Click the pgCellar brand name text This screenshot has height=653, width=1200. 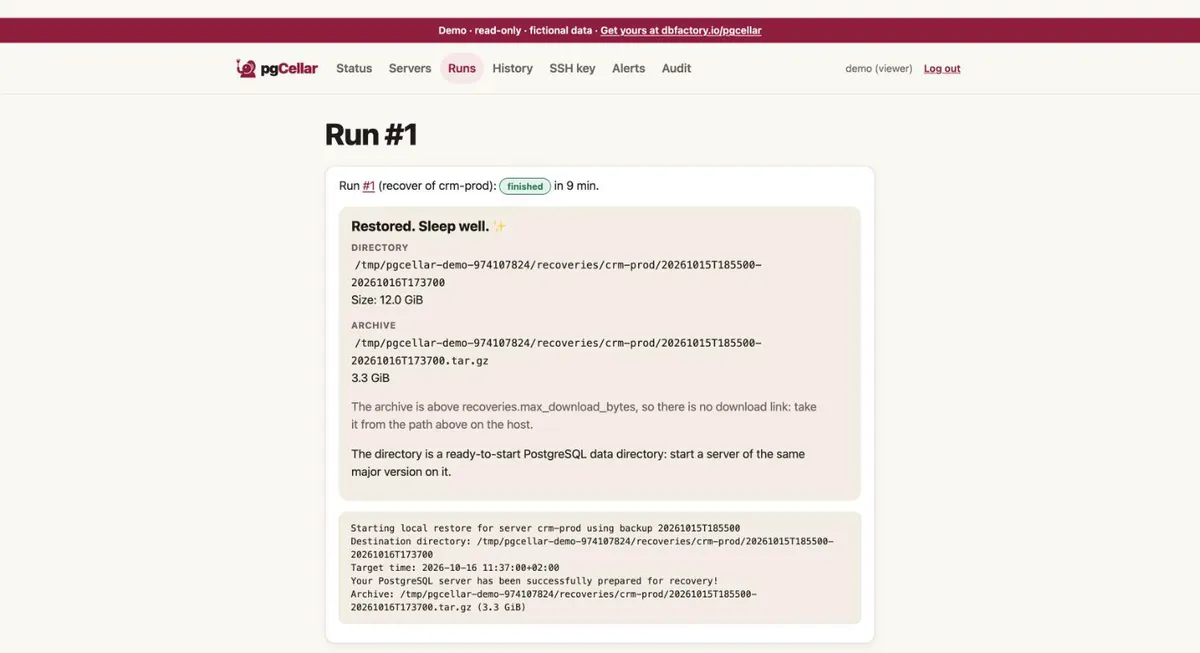coord(290,68)
